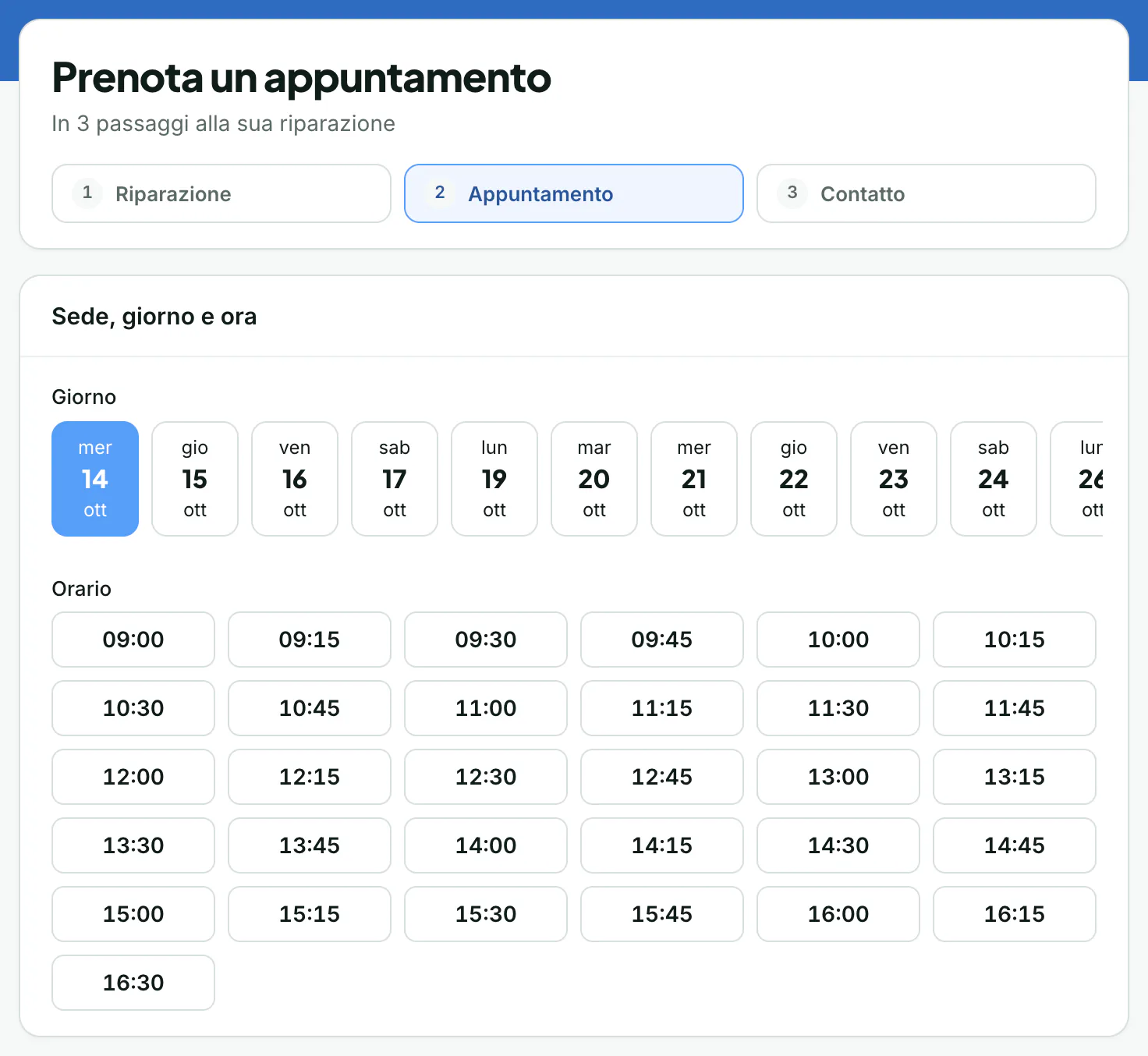Pick the 13:15 time slot
1148x1056 pixels.
tap(1015, 777)
